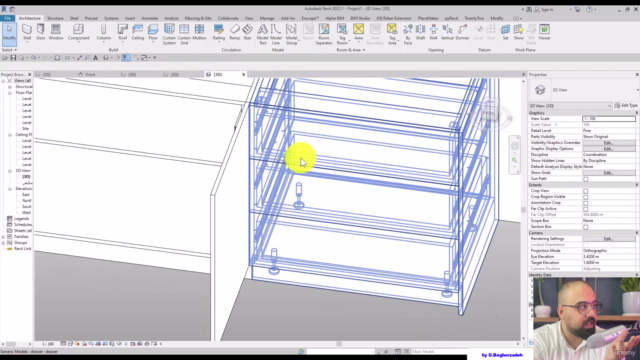Toggle the Sun Path checkbox

(x=586, y=179)
